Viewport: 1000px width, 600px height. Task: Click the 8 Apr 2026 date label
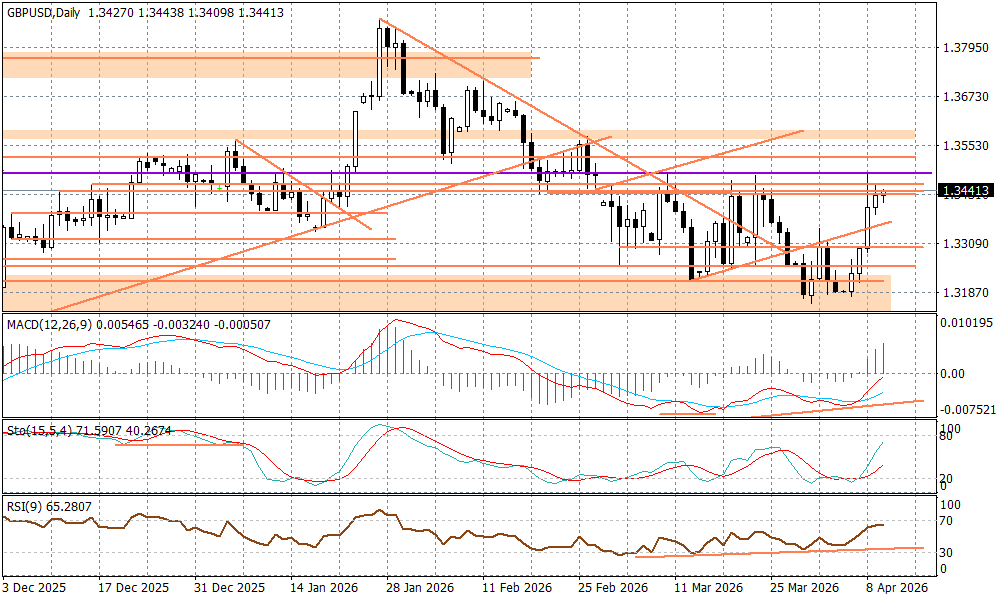coord(898,587)
